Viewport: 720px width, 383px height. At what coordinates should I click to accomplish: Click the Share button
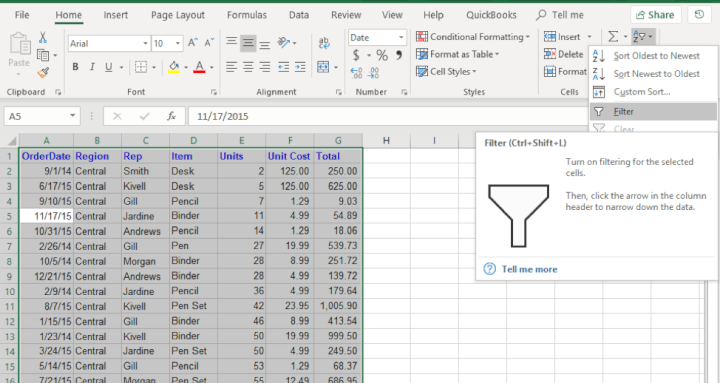point(655,15)
